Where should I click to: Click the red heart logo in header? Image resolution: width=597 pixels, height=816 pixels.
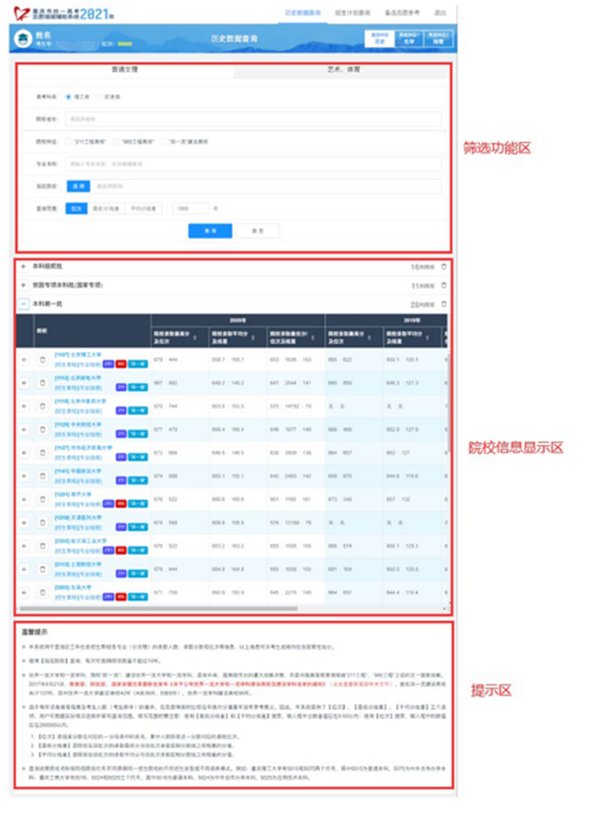pos(21,13)
